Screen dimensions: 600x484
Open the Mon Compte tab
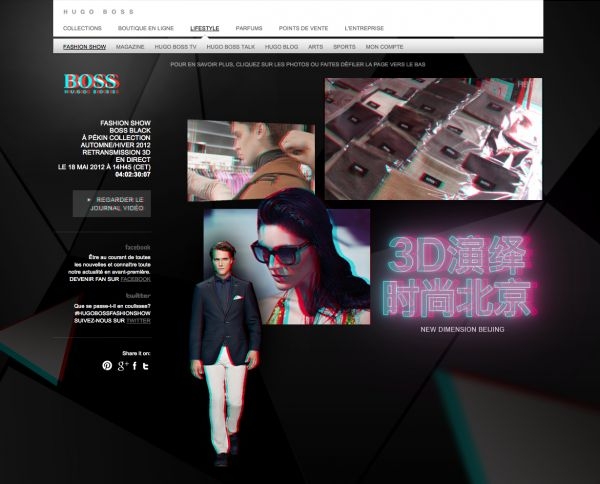(x=384, y=46)
